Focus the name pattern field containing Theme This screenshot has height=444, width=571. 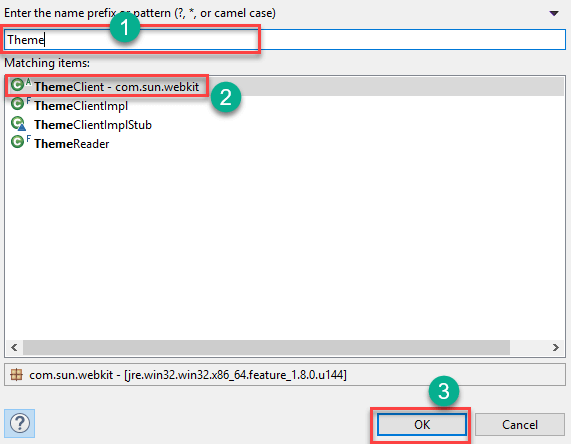click(x=285, y=39)
